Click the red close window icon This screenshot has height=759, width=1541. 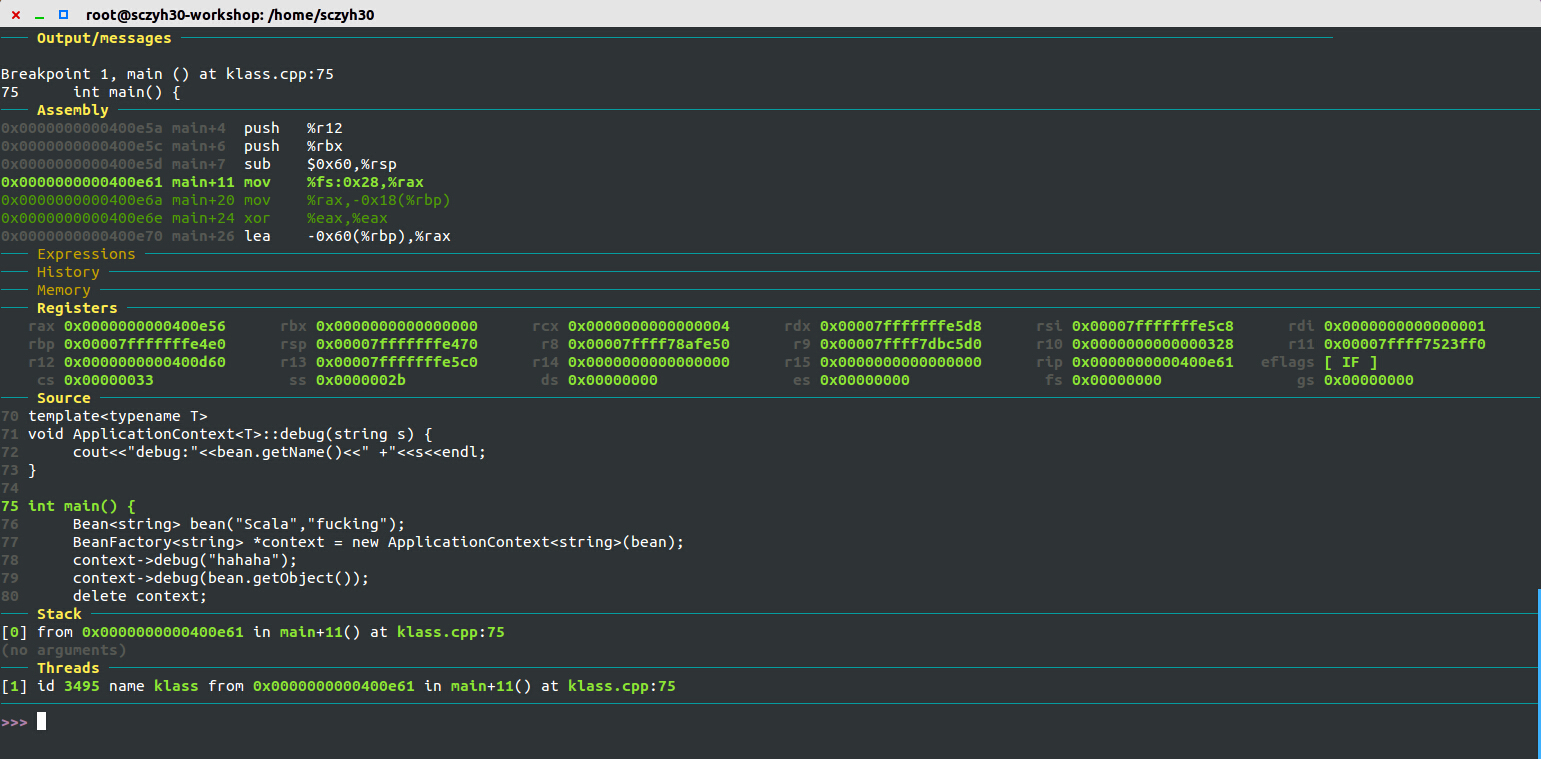[x=15, y=15]
